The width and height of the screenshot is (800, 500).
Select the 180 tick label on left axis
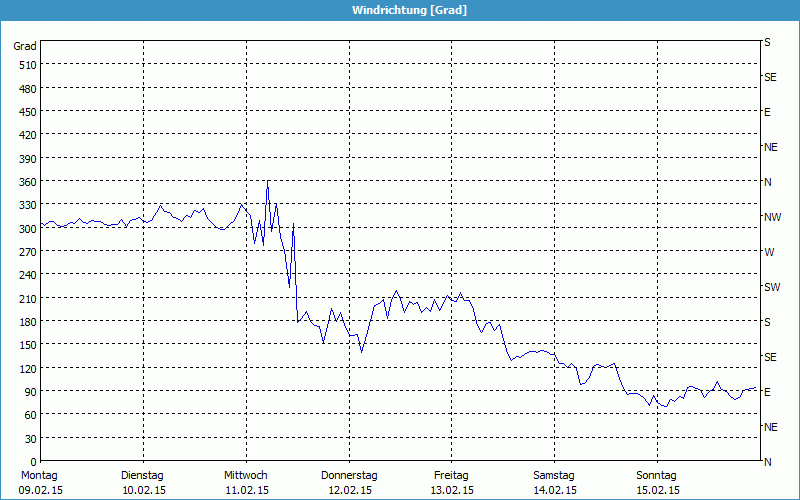(x=27, y=322)
